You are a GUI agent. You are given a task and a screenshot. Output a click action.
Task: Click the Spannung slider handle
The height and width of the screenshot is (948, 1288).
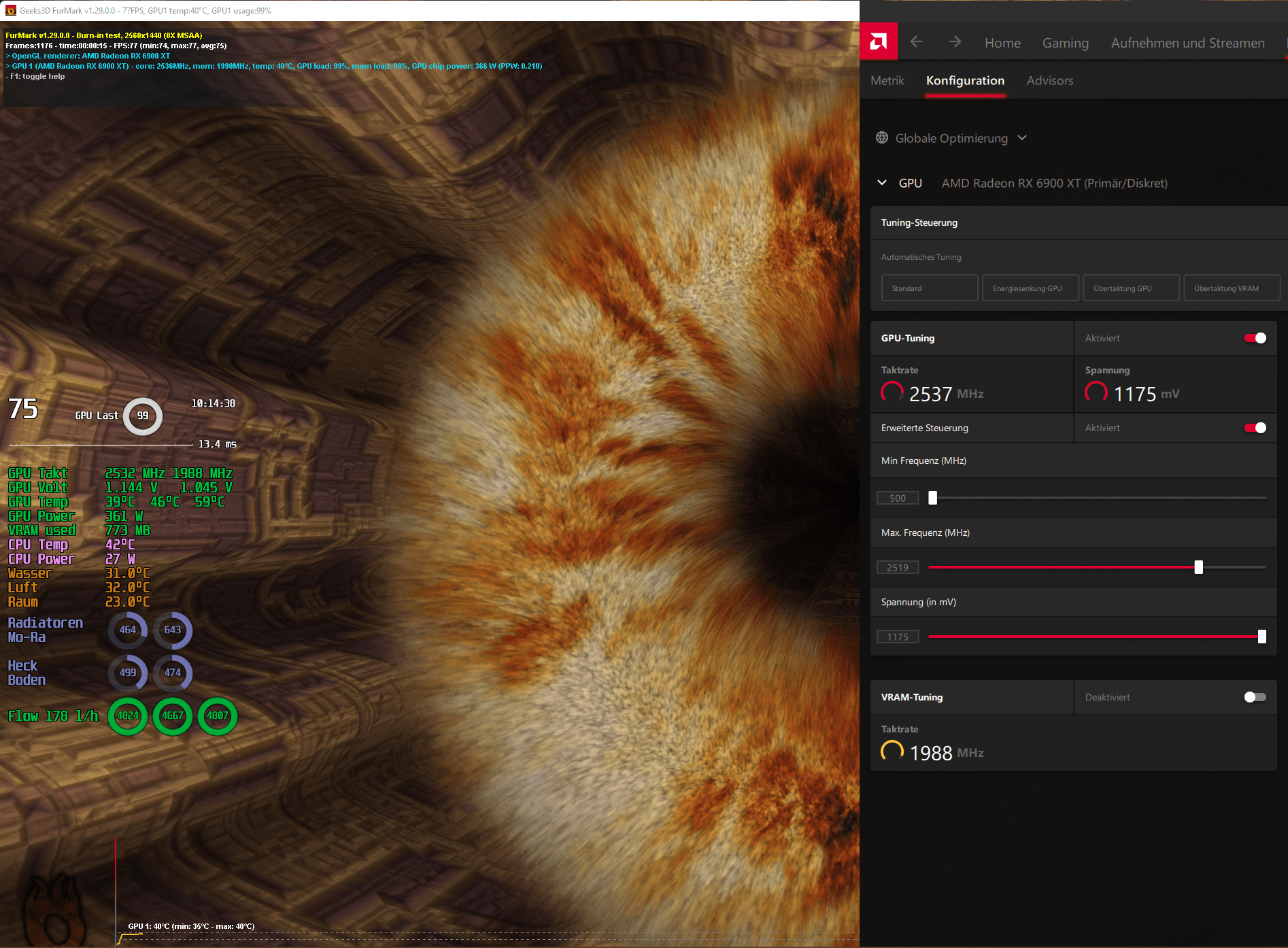click(x=1262, y=637)
